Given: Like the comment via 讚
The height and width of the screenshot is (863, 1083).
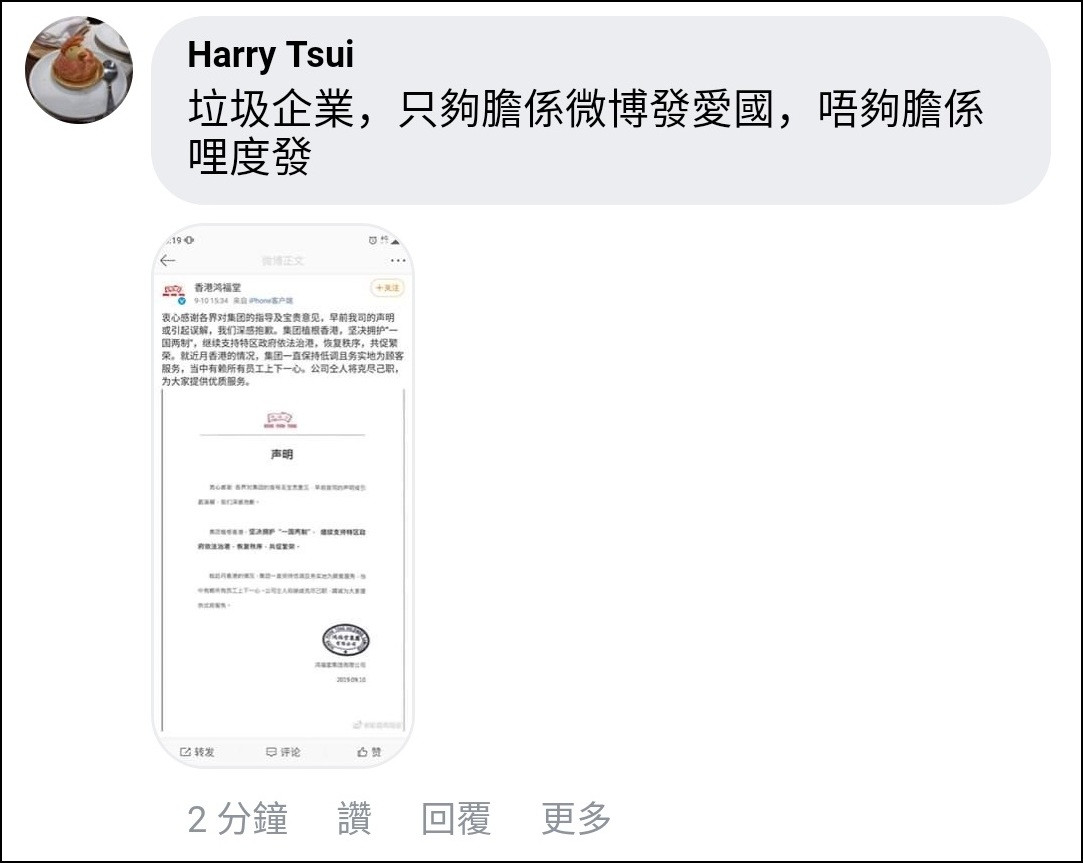Looking at the screenshot, I should point(354,818).
